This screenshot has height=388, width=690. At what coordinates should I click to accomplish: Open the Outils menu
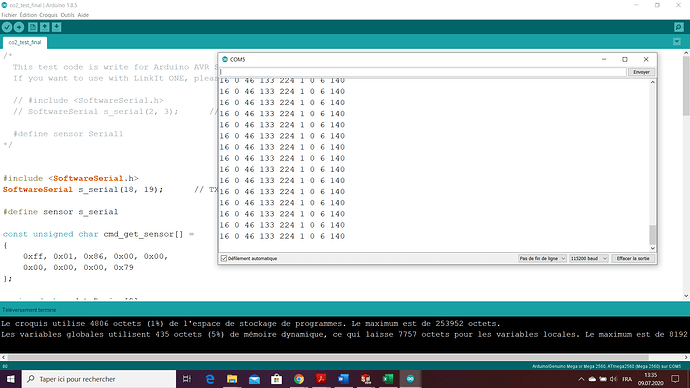pos(67,15)
